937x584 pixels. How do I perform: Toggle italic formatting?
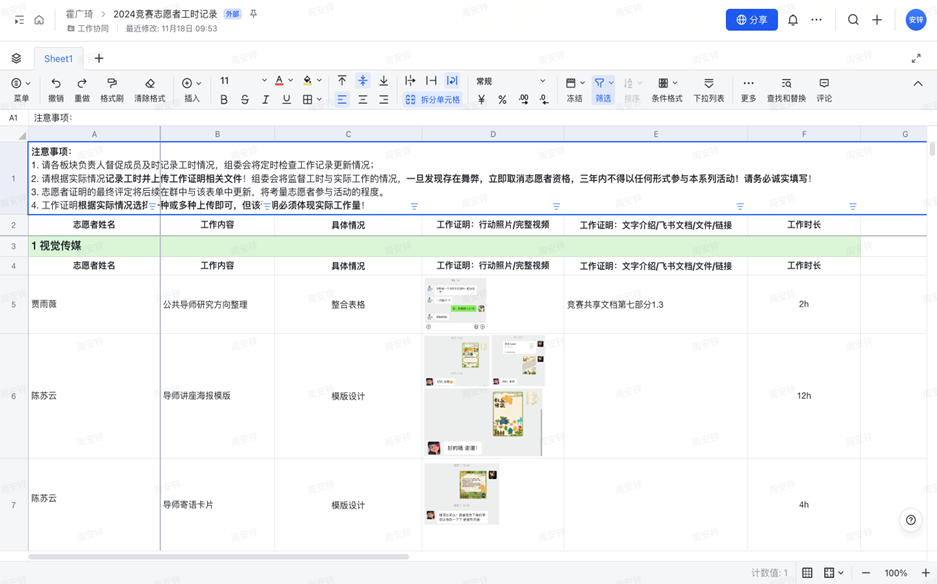click(x=265, y=100)
